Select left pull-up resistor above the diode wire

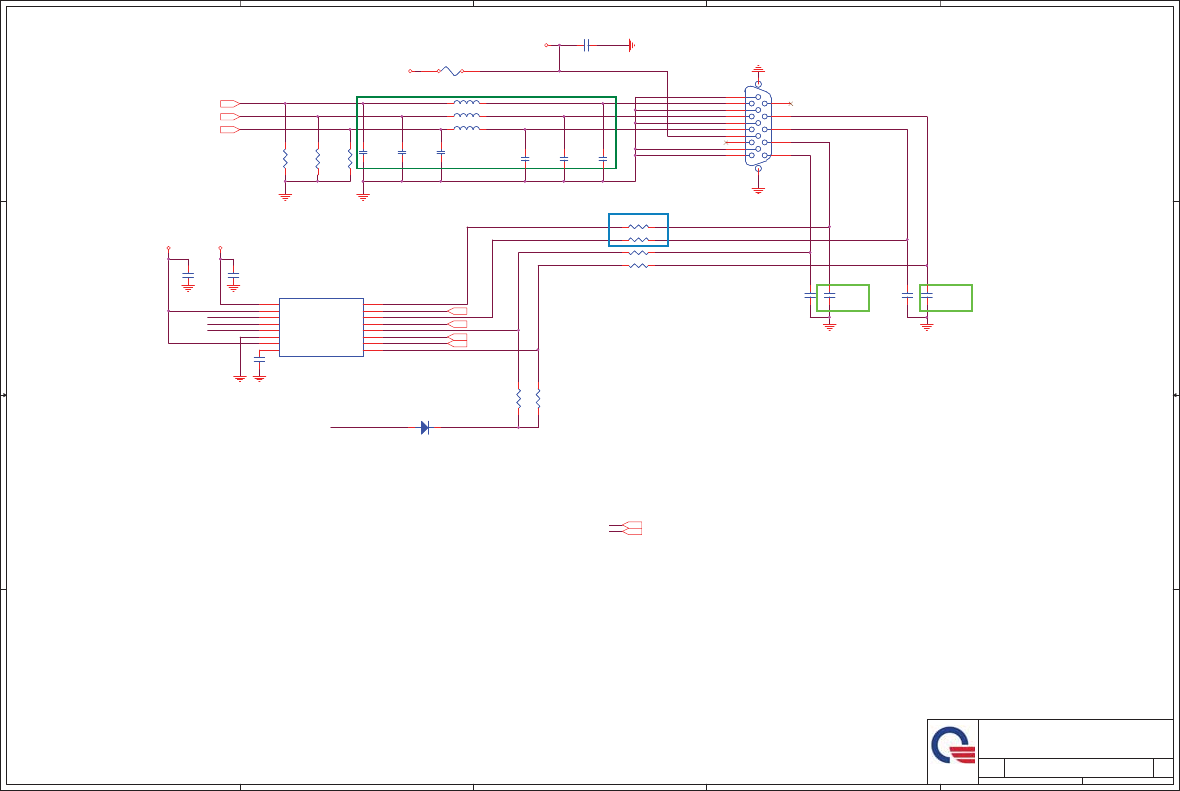coord(519,398)
